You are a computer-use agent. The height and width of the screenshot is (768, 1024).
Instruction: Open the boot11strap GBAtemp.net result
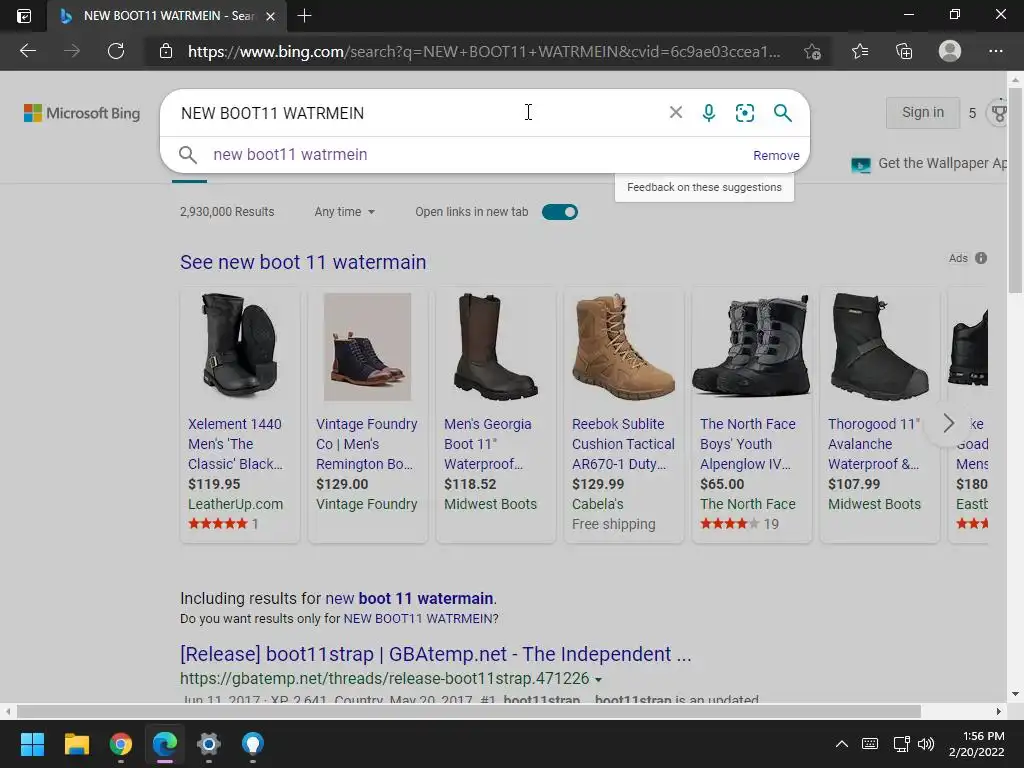(x=436, y=654)
